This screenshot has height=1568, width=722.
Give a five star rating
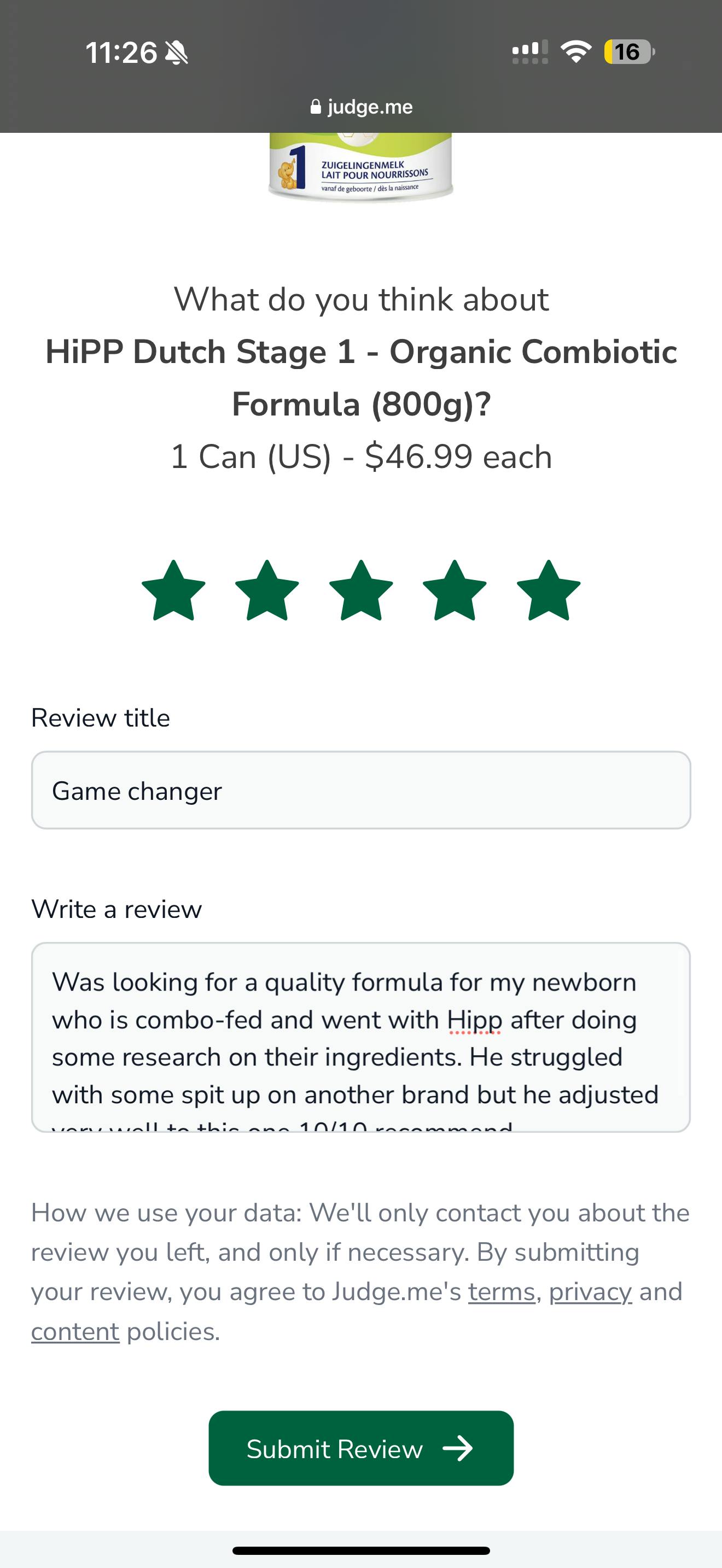[549, 591]
